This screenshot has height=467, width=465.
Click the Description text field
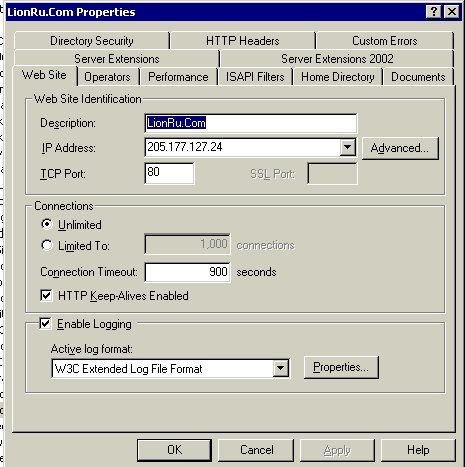pyautogui.click(x=251, y=123)
